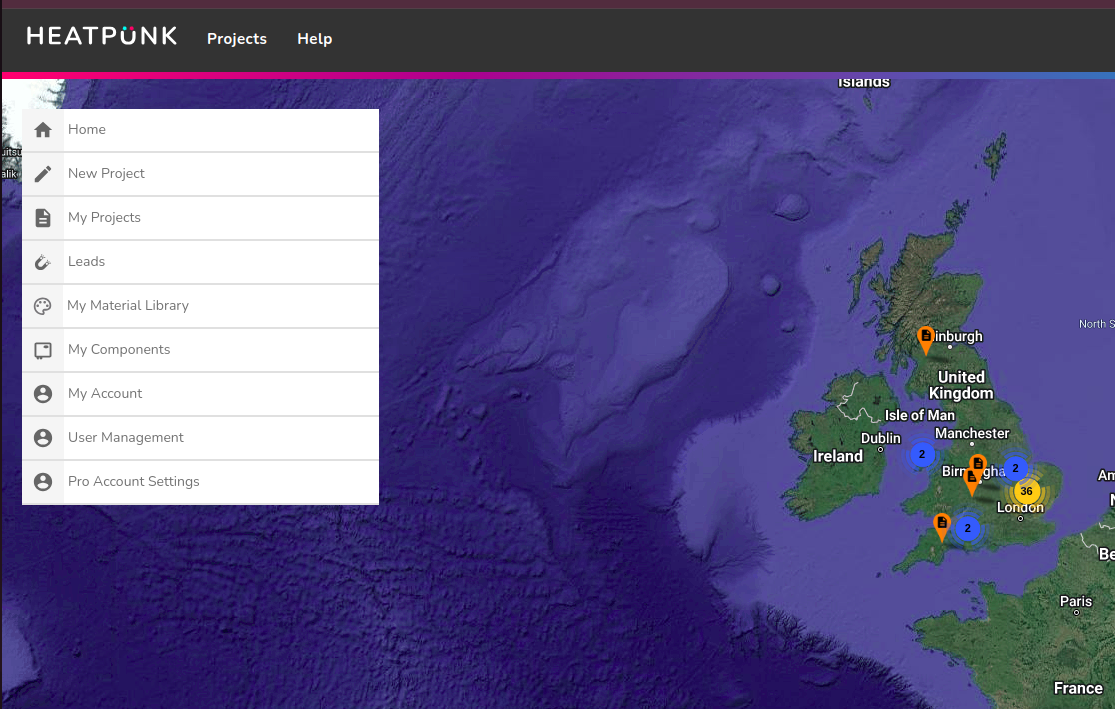Go to User Management entry
Screen dimensions: 1115x709
[x=201, y=439]
